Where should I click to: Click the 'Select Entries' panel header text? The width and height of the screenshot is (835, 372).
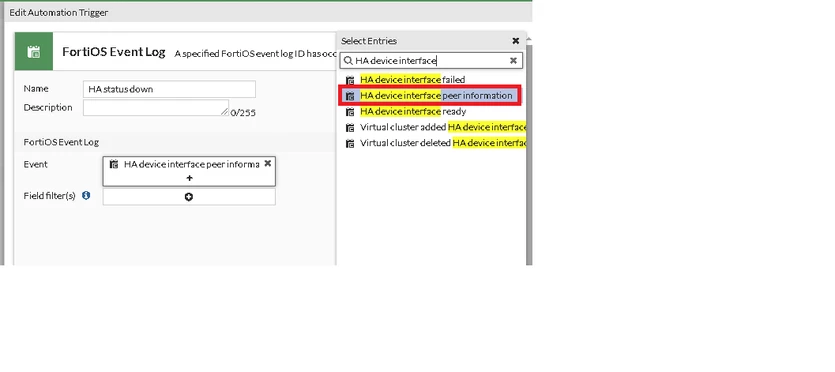tap(369, 41)
